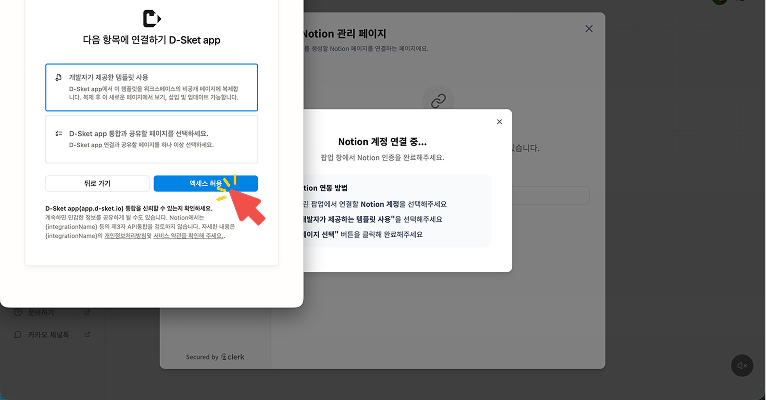Image resolution: width=766 pixels, height=400 pixels.
Task: Click the instruction line '연결할 Notion 계정을 선택해주세요'
Action: tap(375, 204)
